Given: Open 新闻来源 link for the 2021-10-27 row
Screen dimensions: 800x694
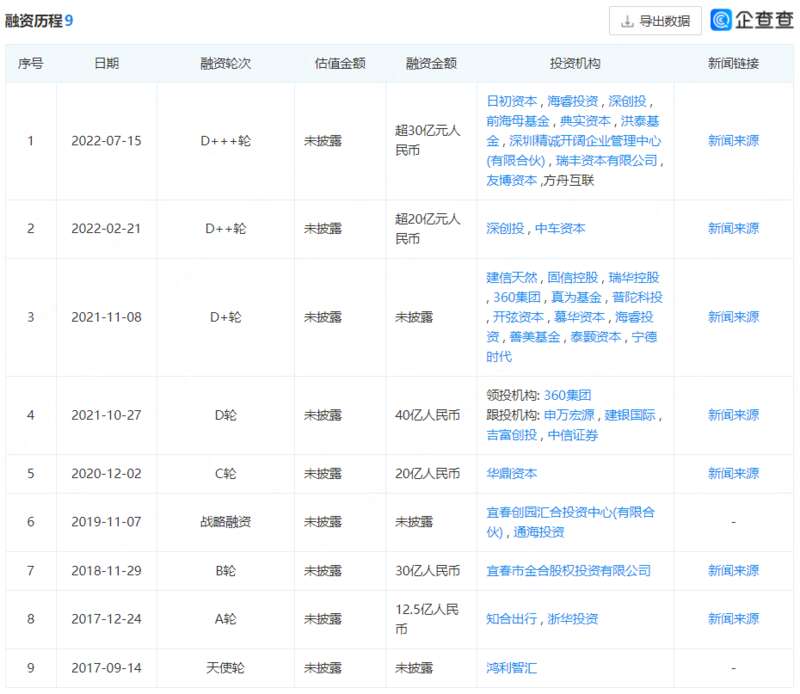Looking at the screenshot, I should click(x=733, y=415).
